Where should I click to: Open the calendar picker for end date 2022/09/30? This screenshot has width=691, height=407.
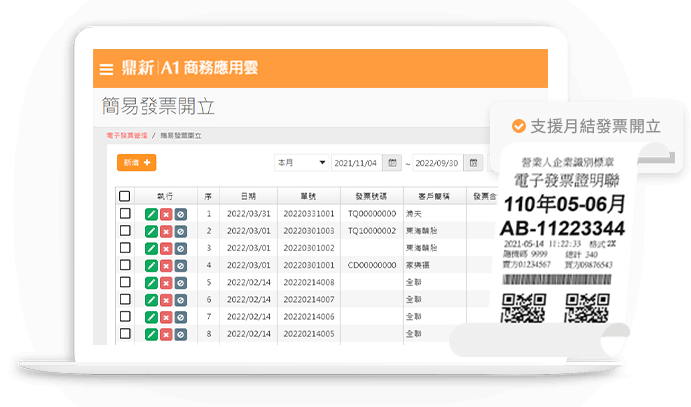point(475,163)
